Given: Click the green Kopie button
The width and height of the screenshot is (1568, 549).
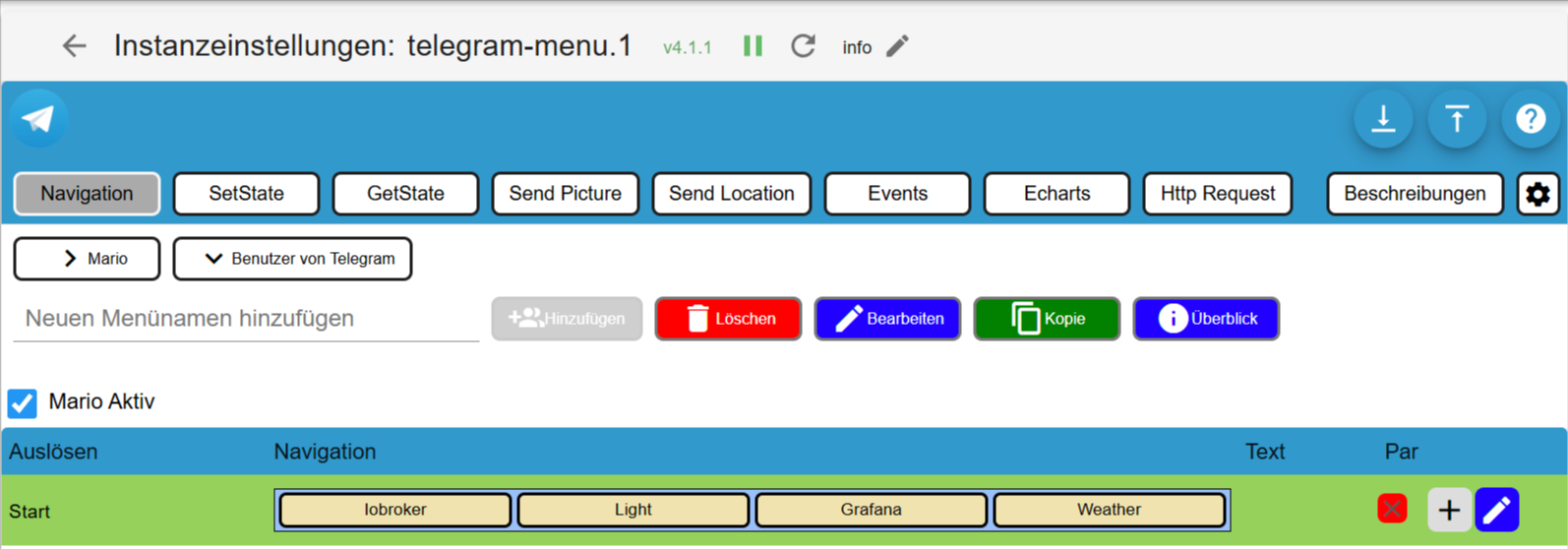Looking at the screenshot, I should 1047,319.
